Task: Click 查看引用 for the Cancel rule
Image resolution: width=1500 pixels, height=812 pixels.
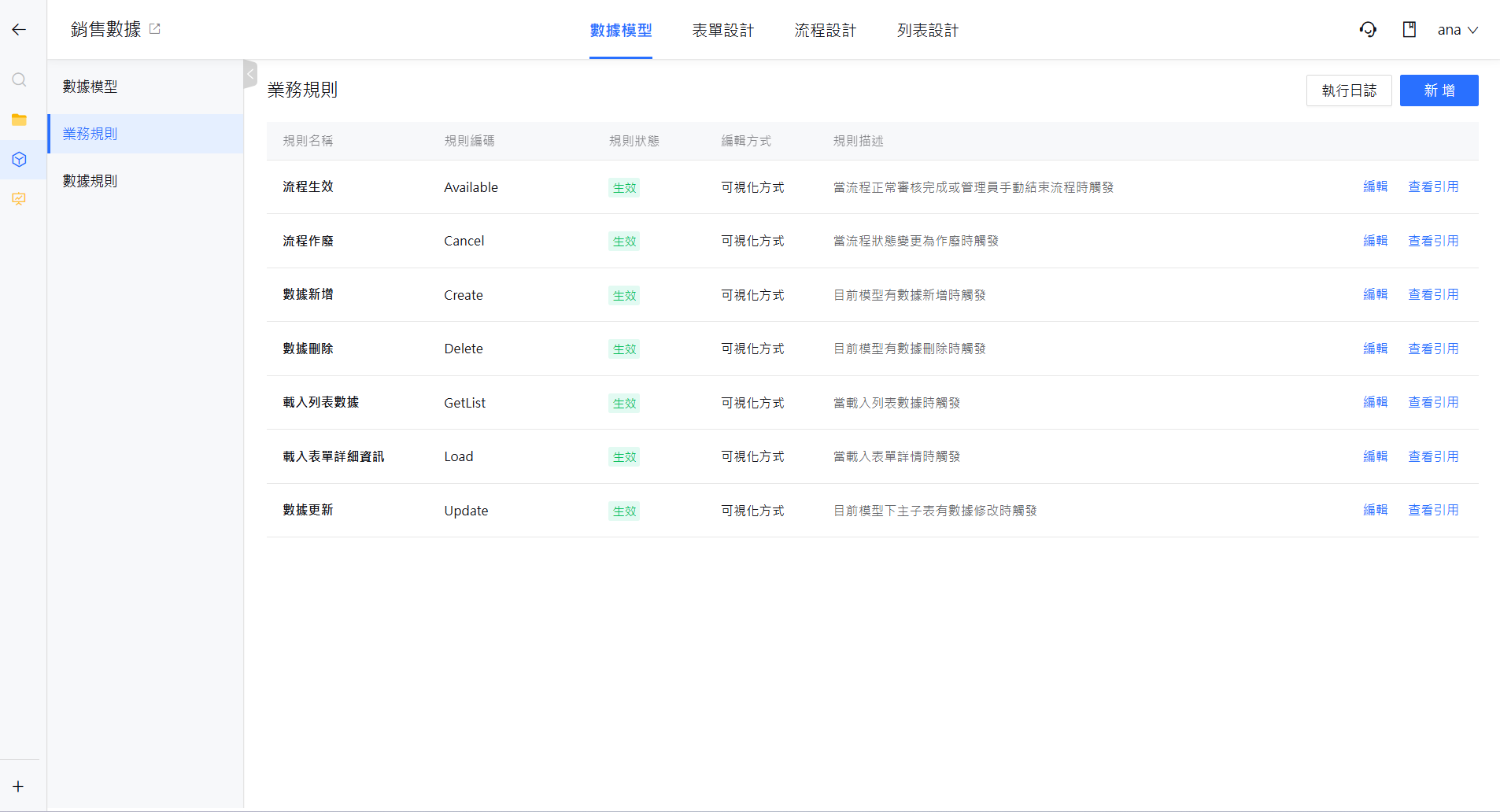Action: [x=1433, y=241]
